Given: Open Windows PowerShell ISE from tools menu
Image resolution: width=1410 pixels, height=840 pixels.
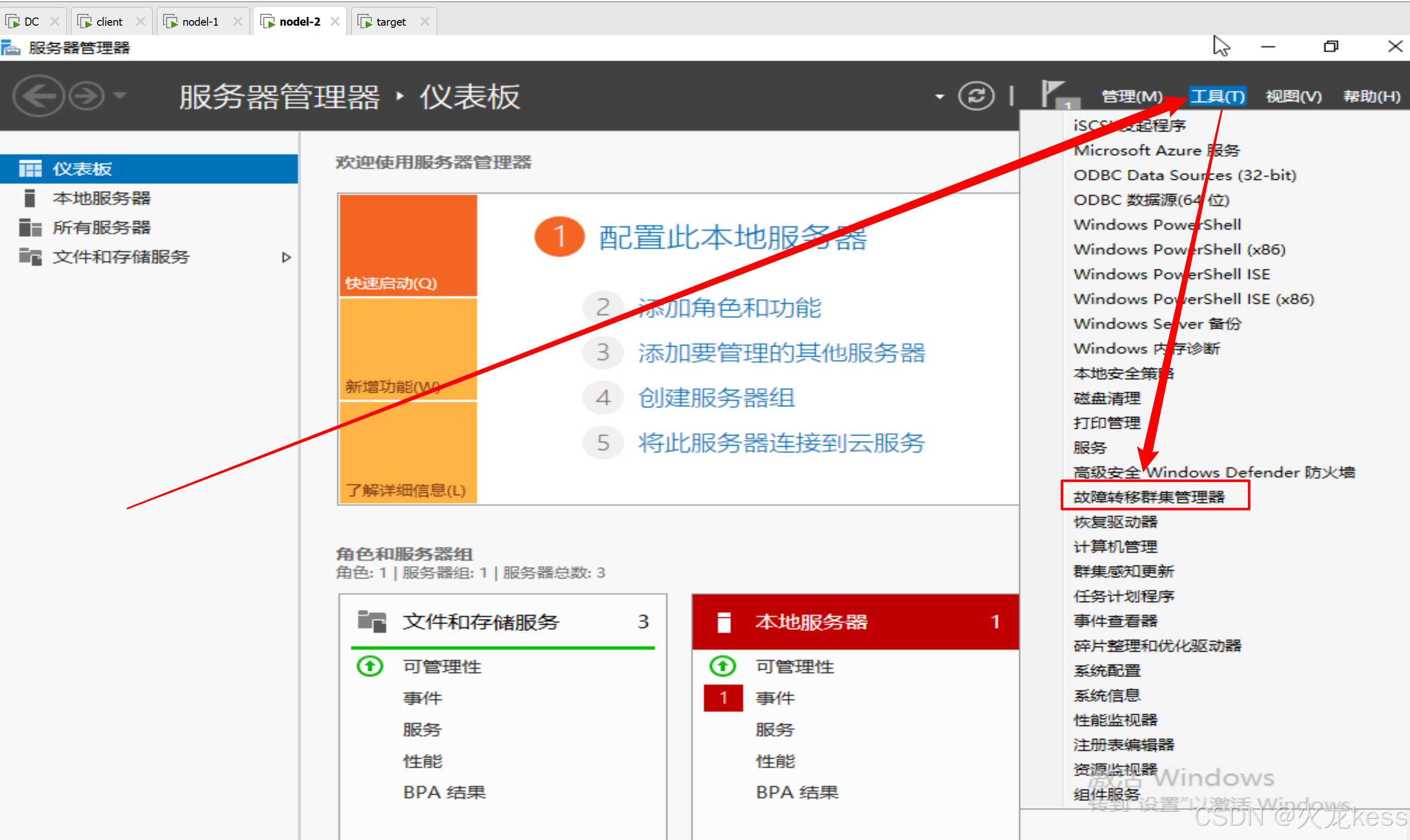Looking at the screenshot, I should point(1171,274).
